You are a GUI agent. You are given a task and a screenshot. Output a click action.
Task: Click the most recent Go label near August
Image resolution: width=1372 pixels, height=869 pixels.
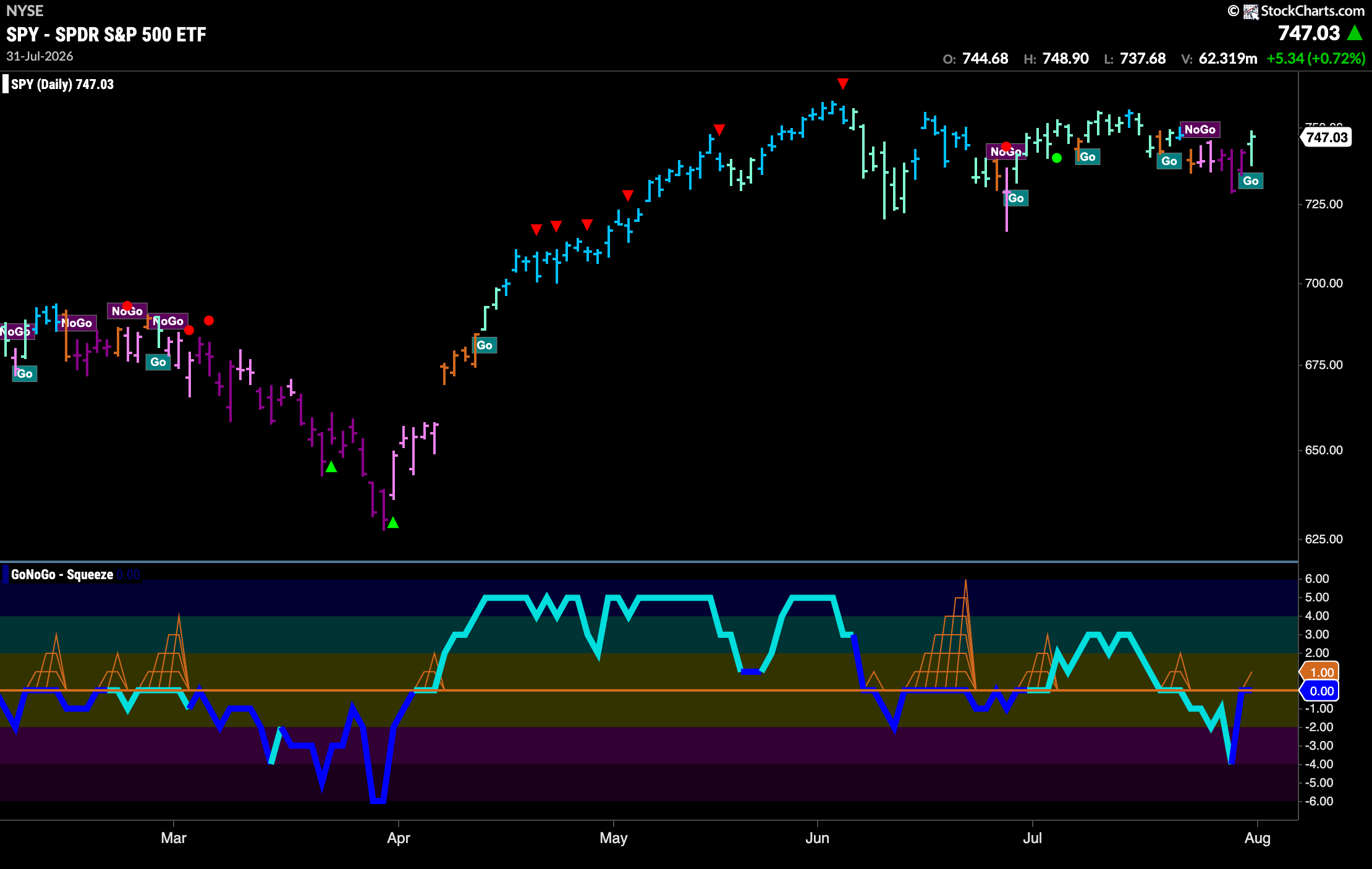(1251, 180)
